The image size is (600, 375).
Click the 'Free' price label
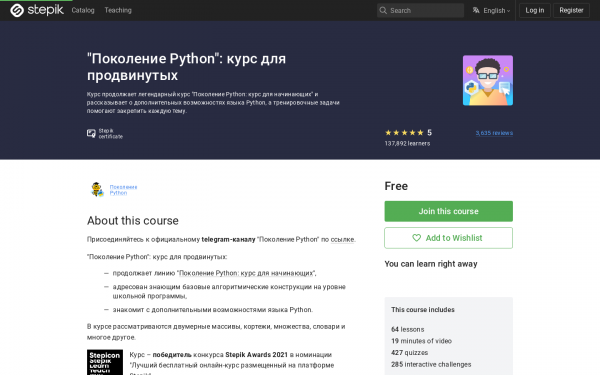coord(396,186)
